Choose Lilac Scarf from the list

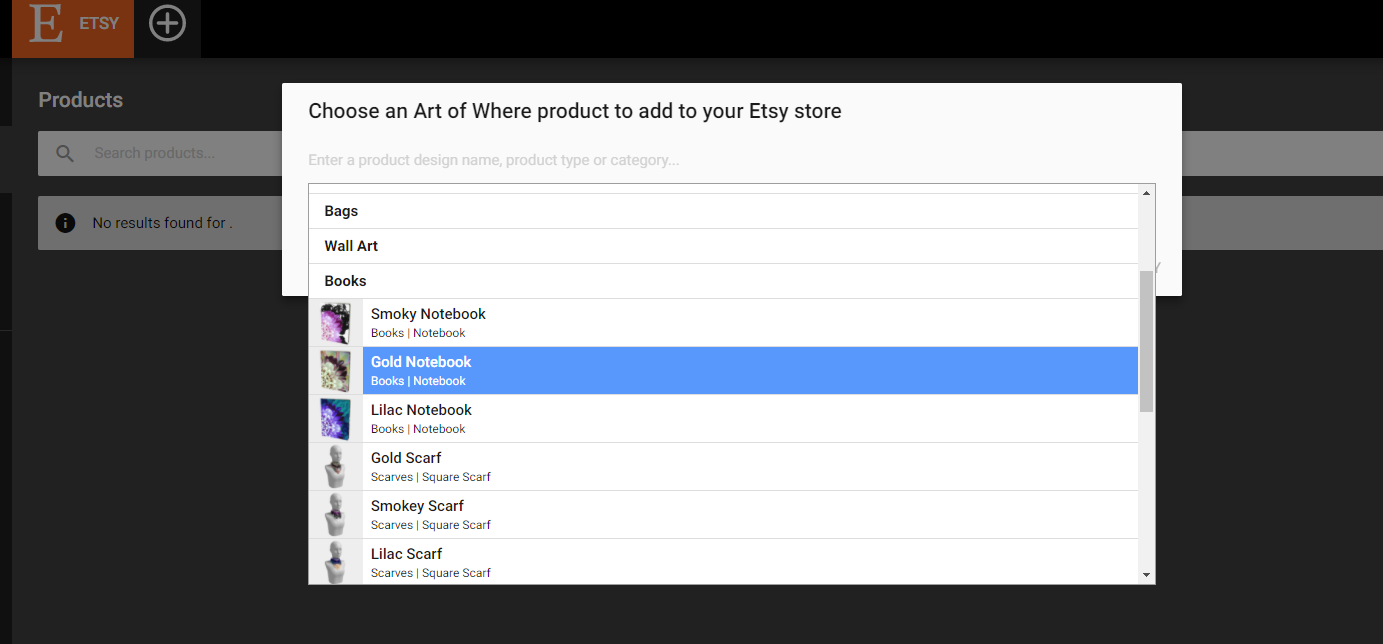pyautogui.click(x=723, y=562)
